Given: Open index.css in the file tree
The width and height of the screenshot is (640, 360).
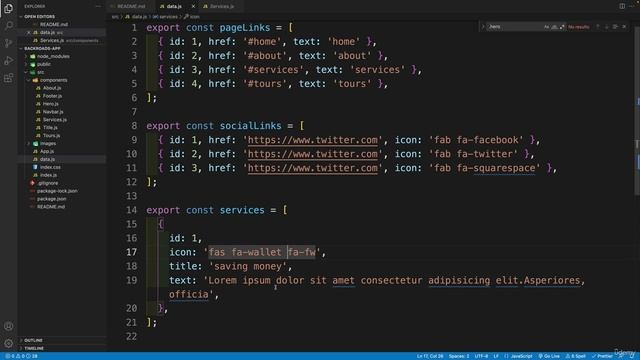Looking at the screenshot, I should (x=50, y=167).
